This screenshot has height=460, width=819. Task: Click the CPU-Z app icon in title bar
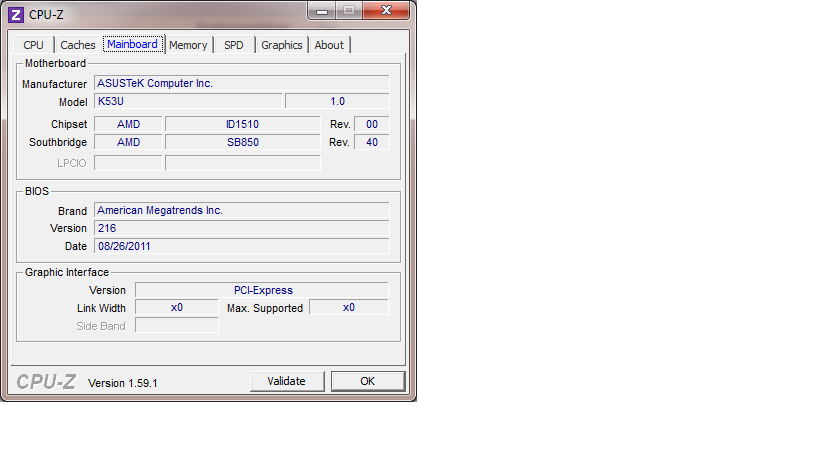point(16,15)
